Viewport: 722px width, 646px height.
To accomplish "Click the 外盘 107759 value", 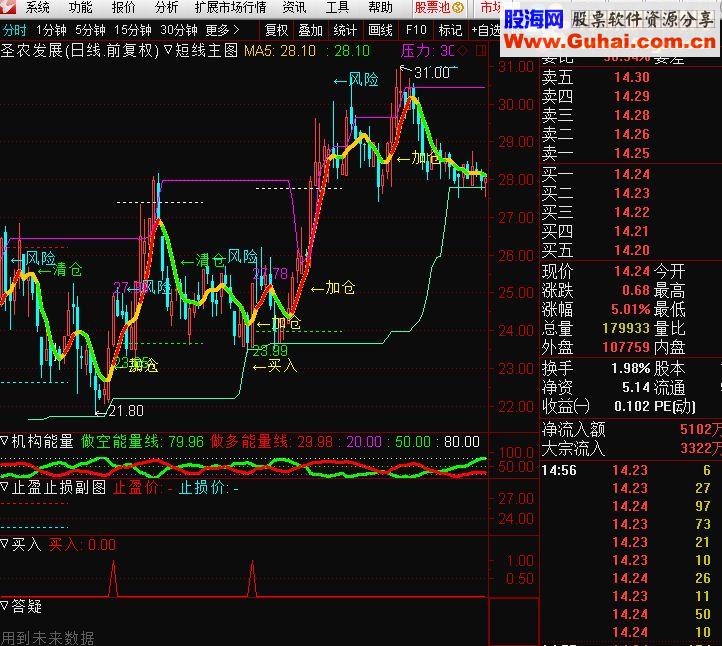I will pos(626,347).
